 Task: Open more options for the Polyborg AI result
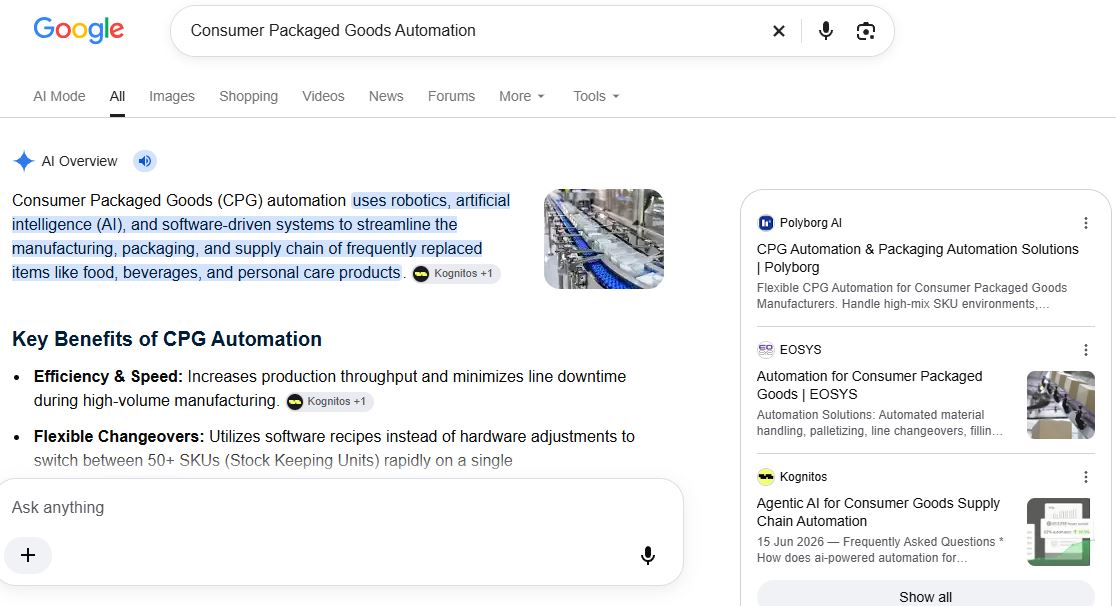1085,223
